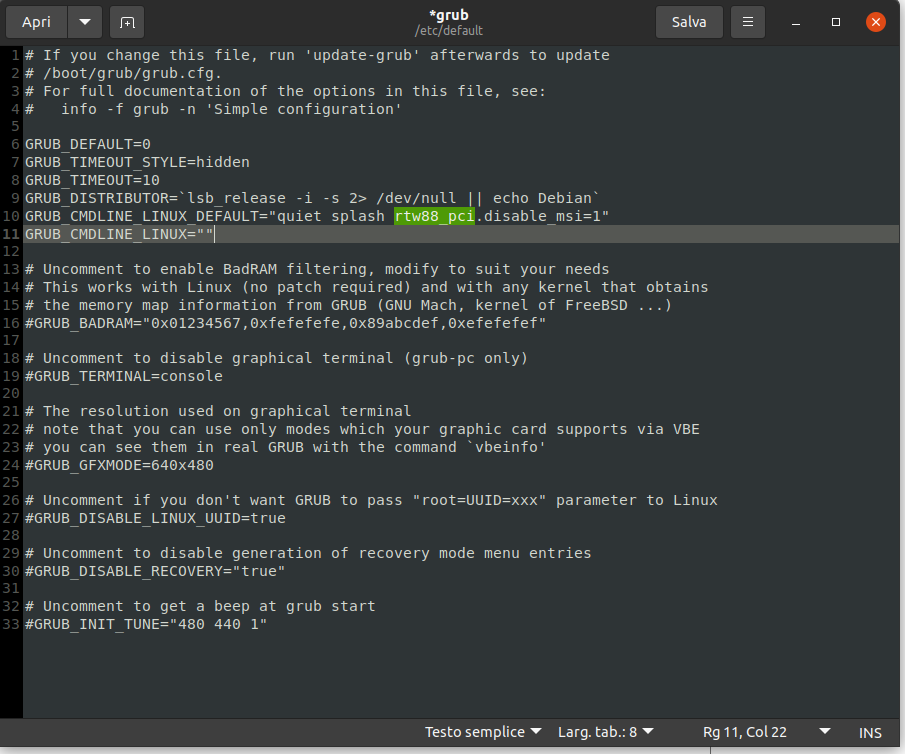
Task: Toggle the INS insert mode indicator
Action: coord(870,733)
